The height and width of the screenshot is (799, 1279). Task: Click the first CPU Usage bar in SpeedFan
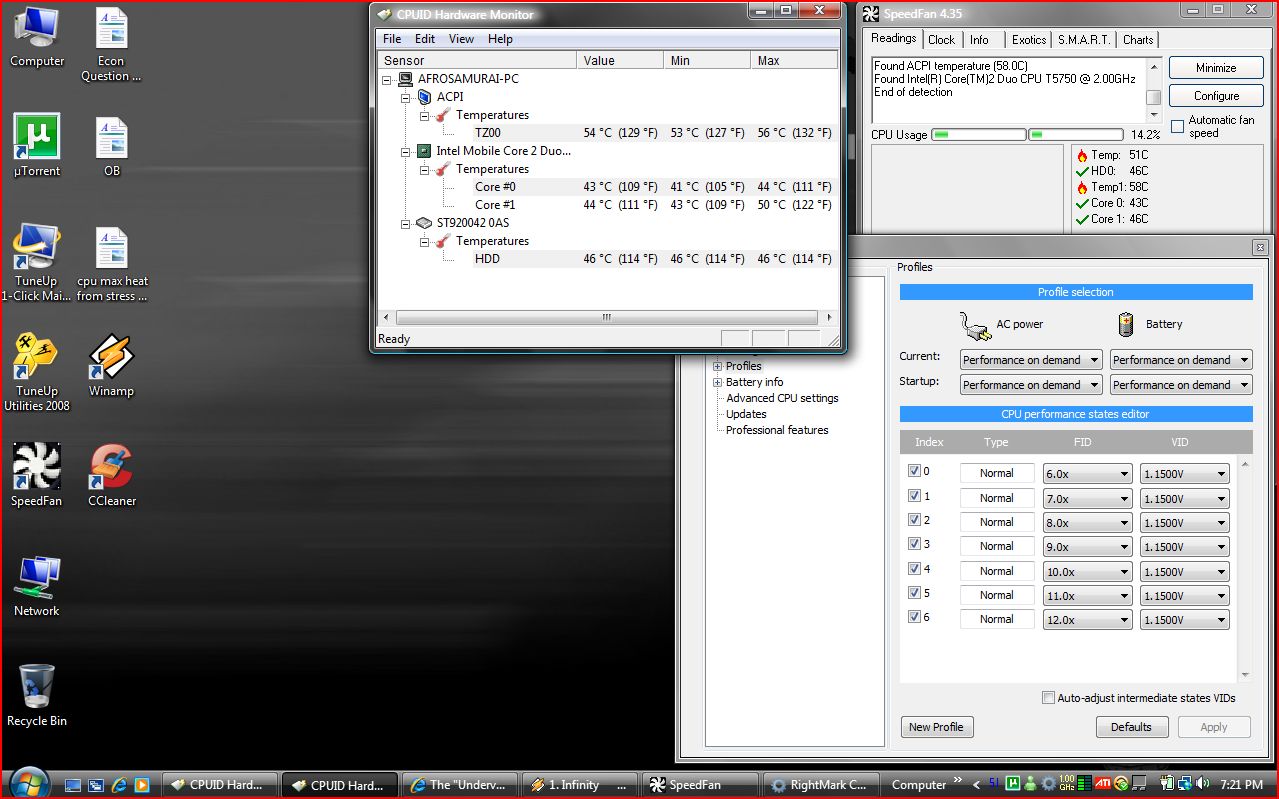point(977,134)
